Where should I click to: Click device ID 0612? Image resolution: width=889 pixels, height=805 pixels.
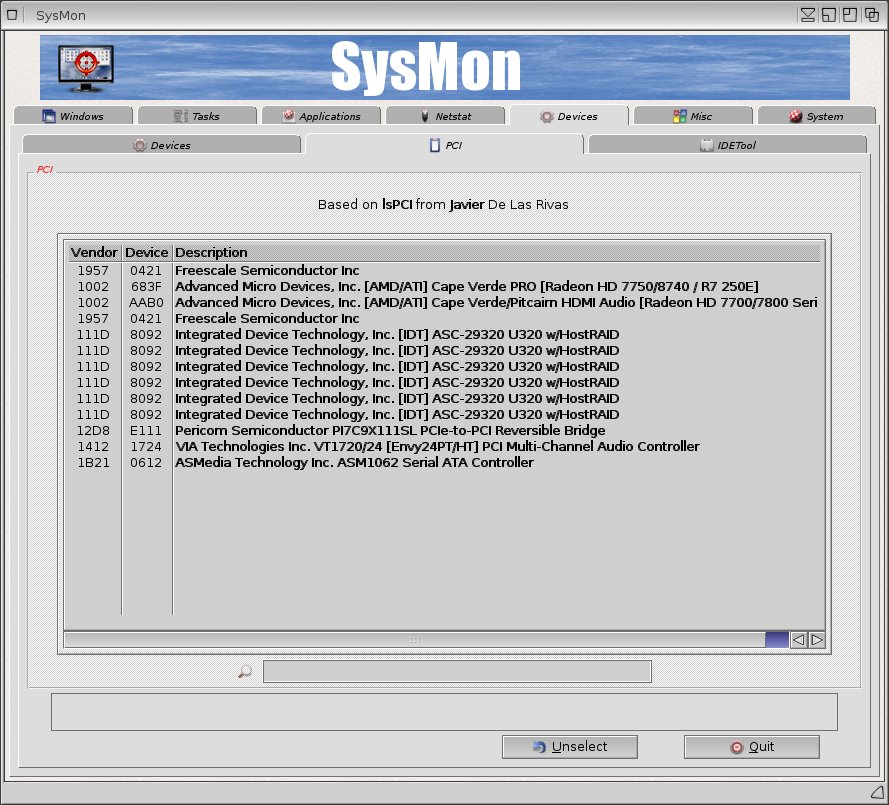click(146, 462)
